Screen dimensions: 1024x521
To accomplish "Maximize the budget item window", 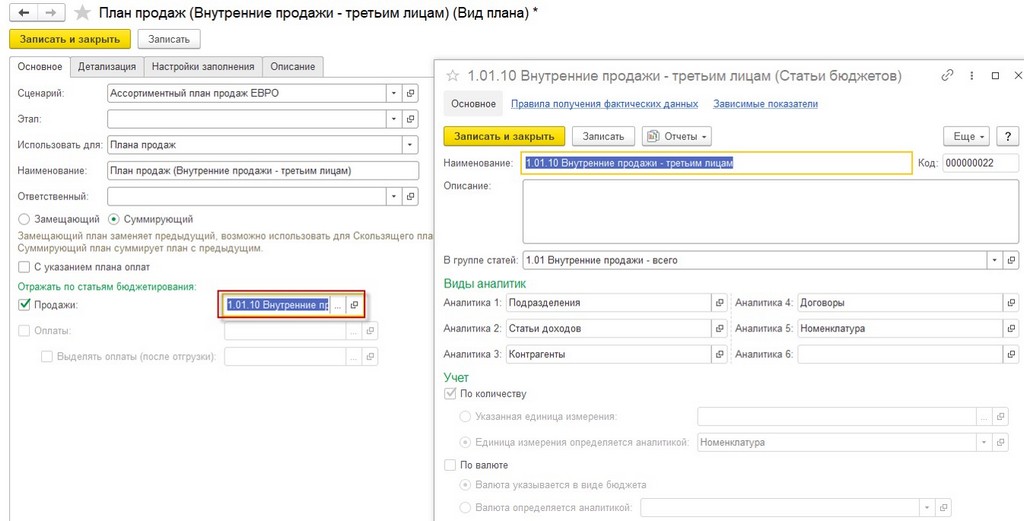I will pyautogui.click(x=995, y=76).
